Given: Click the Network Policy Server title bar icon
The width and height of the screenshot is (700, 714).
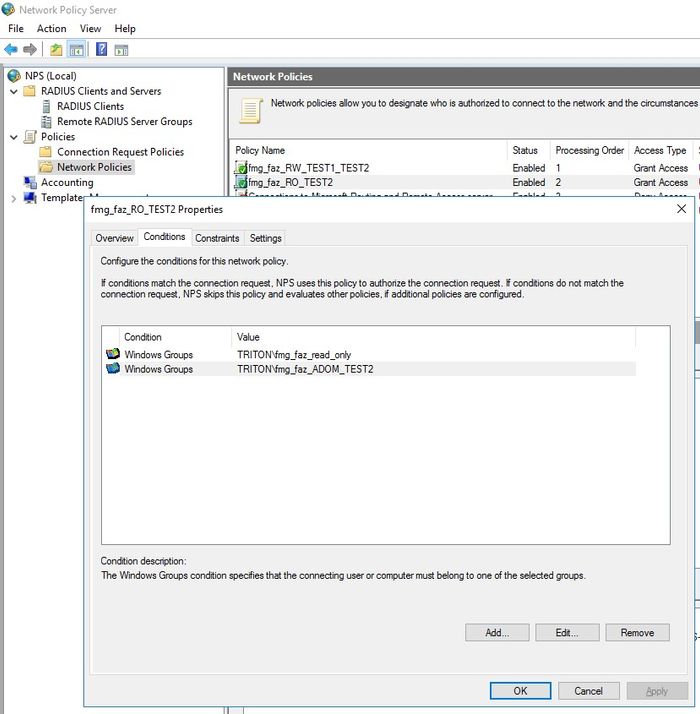Looking at the screenshot, I should coord(8,9).
